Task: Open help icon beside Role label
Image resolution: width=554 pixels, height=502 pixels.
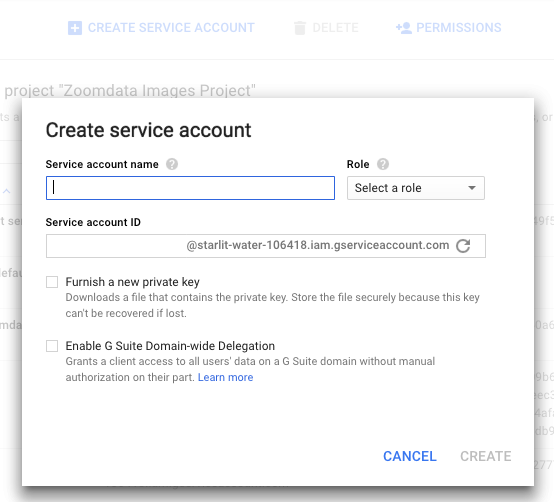Action: pos(383,164)
